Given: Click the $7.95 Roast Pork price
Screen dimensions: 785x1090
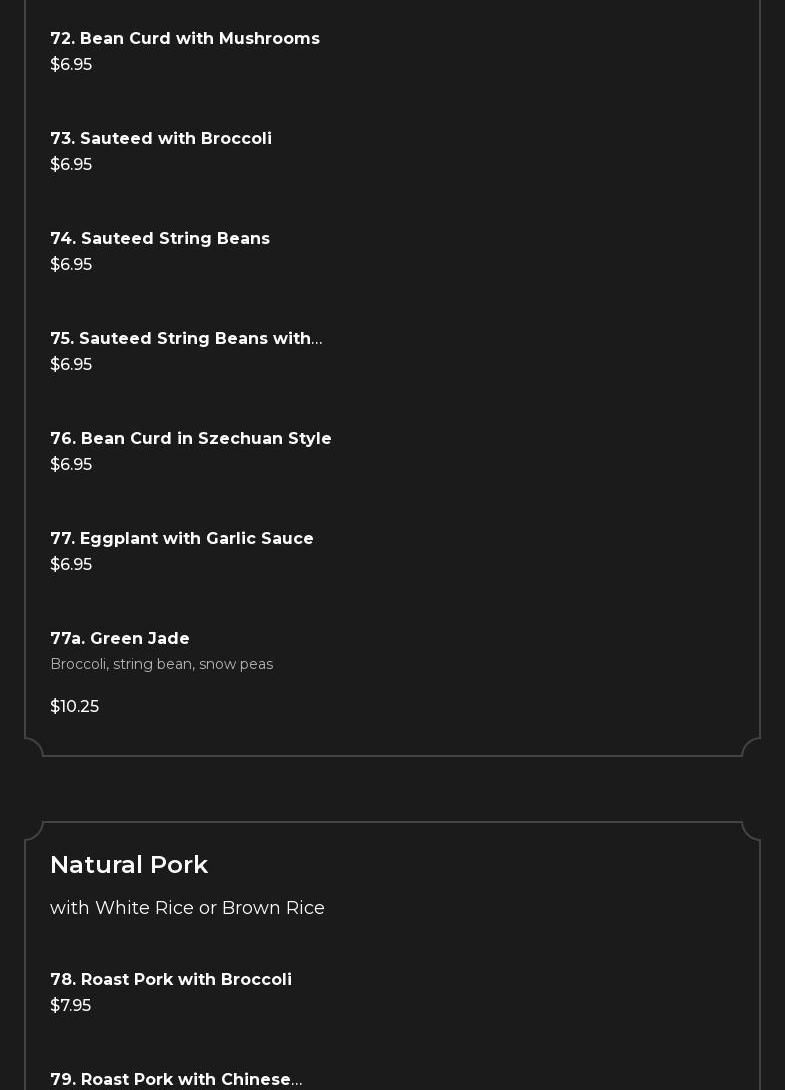Looking at the screenshot, I should click(x=70, y=1005).
